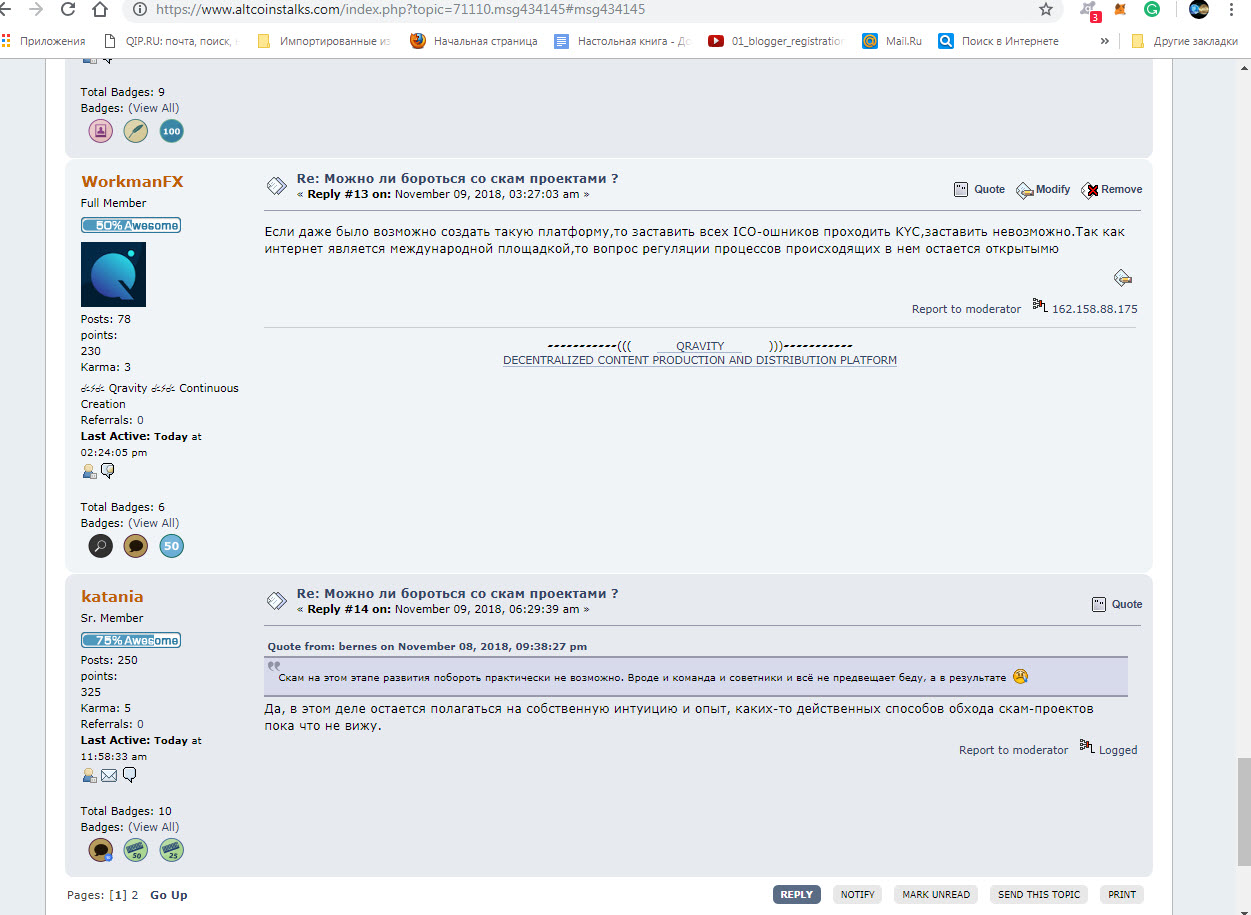Click the red X Remove icon on Reply #13
The height and width of the screenshot is (915, 1251).
(1090, 190)
